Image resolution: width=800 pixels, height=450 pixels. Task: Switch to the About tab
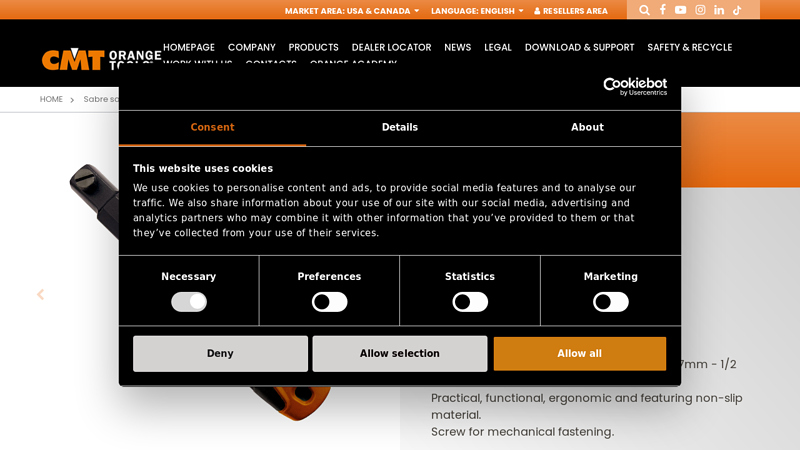pos(587,128)
